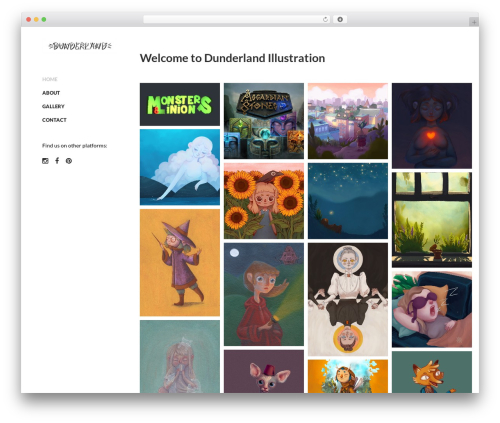Click the green macOS maximize button

click(44, 19)
